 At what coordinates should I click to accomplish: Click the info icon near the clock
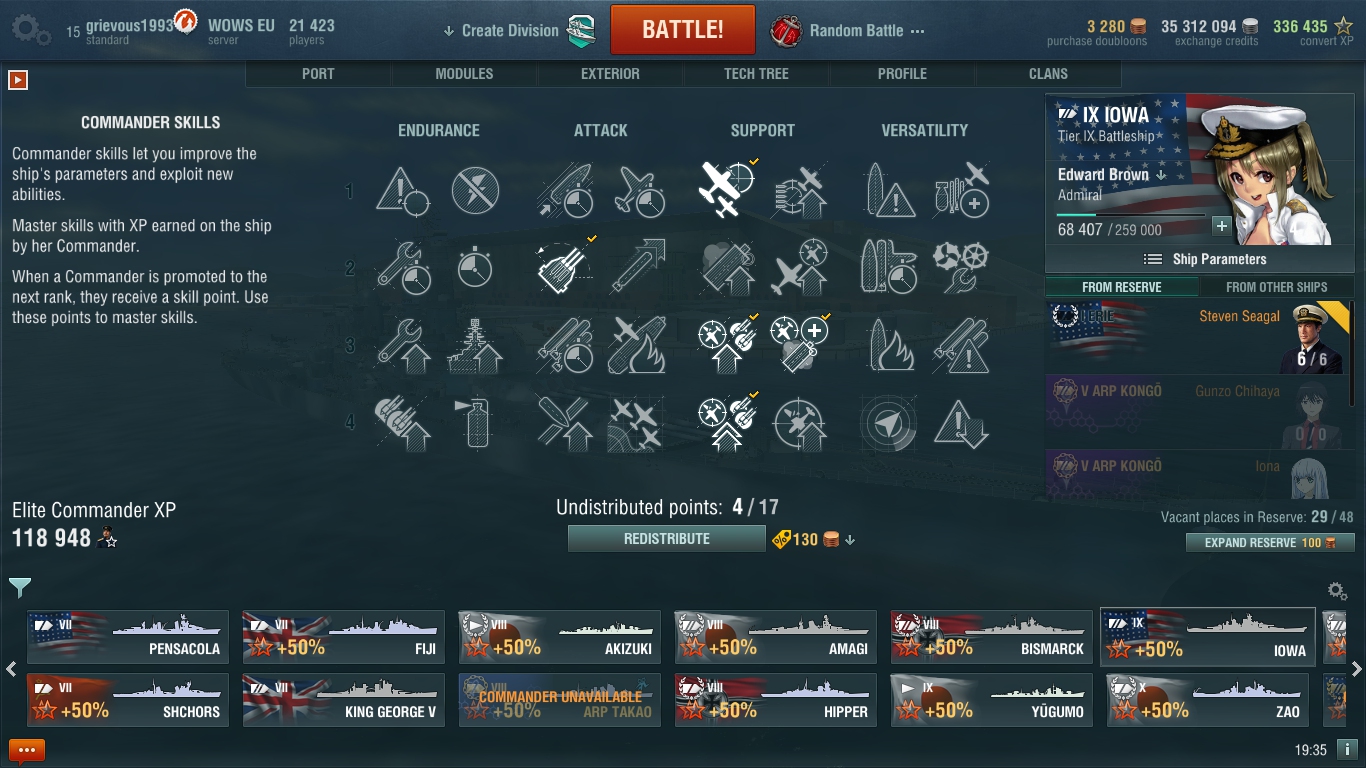coord(1346,749)
